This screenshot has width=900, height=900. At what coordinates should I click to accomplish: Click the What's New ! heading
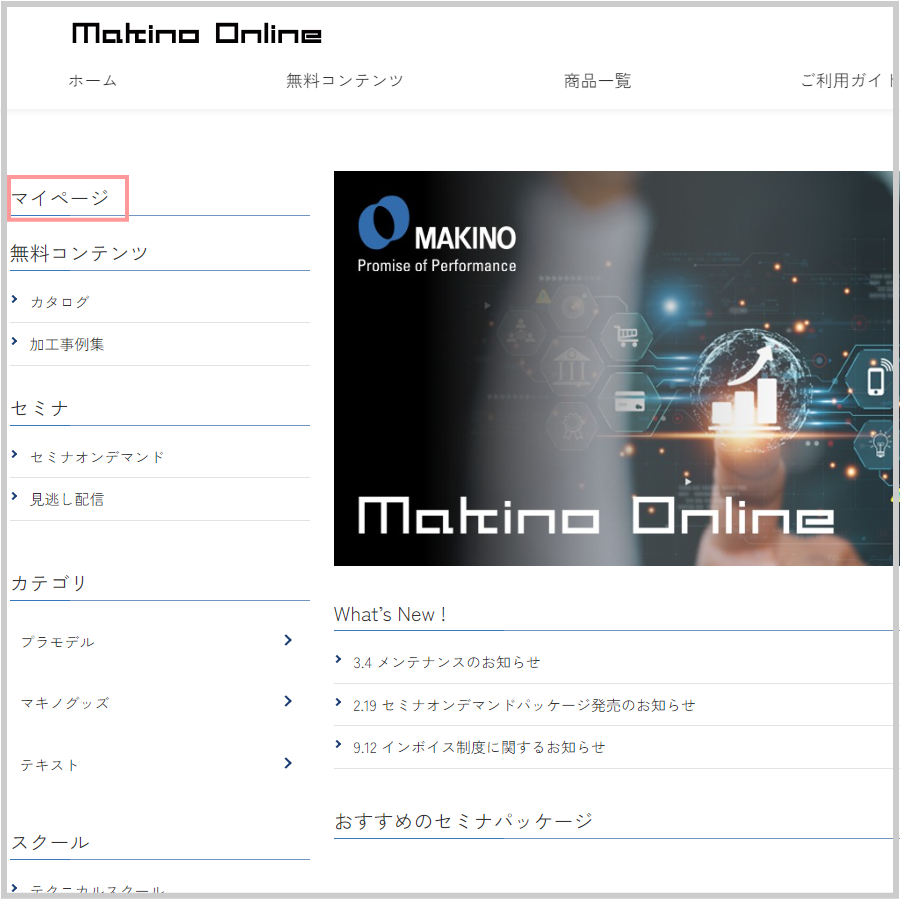point(390,614)
